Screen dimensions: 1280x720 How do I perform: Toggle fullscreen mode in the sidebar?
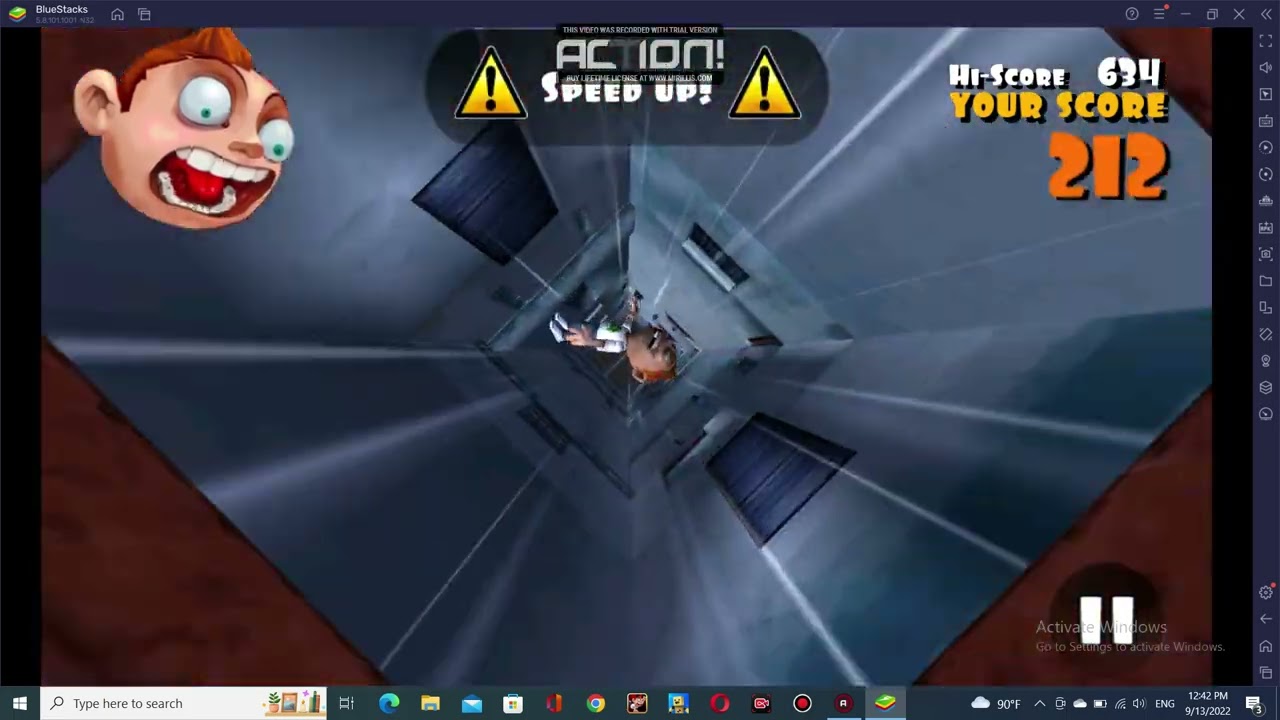[1265, 41]
